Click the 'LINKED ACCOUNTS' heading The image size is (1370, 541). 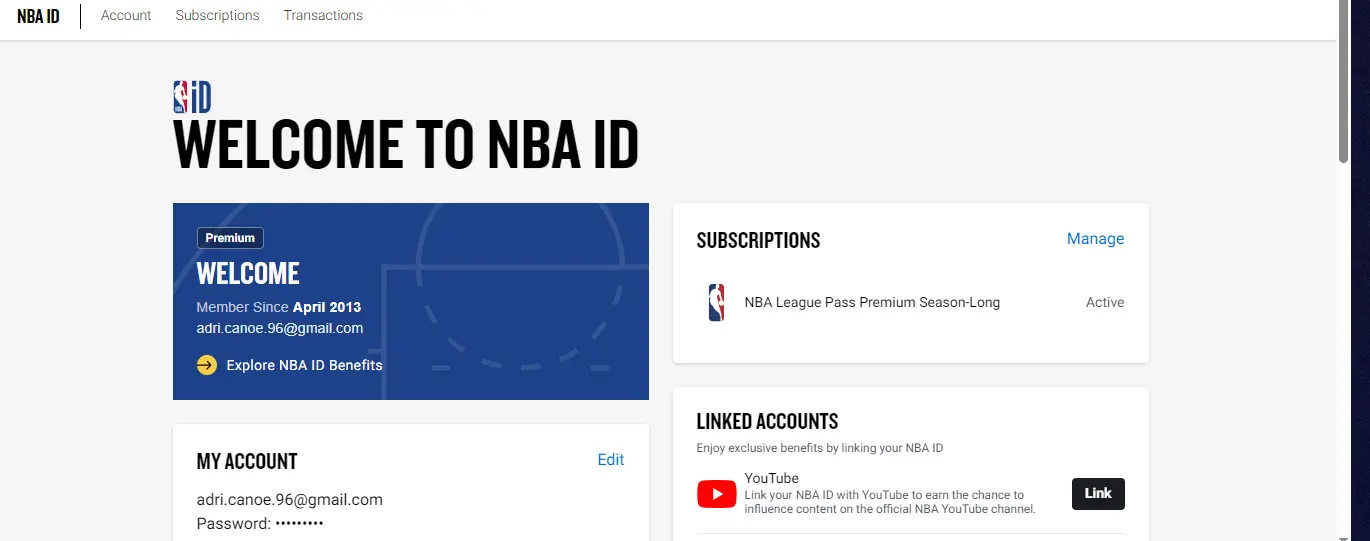[768, 421]
